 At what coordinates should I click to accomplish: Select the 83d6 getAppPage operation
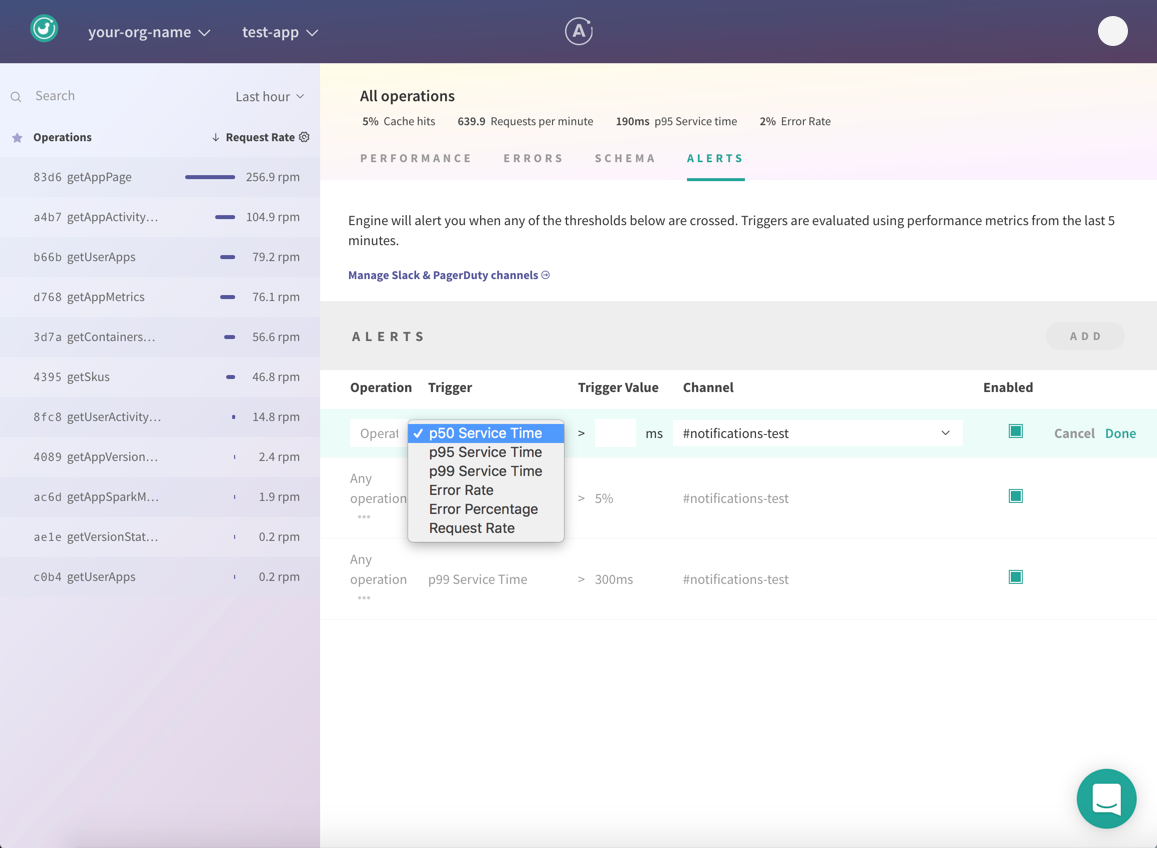click(x=160, y=177)
